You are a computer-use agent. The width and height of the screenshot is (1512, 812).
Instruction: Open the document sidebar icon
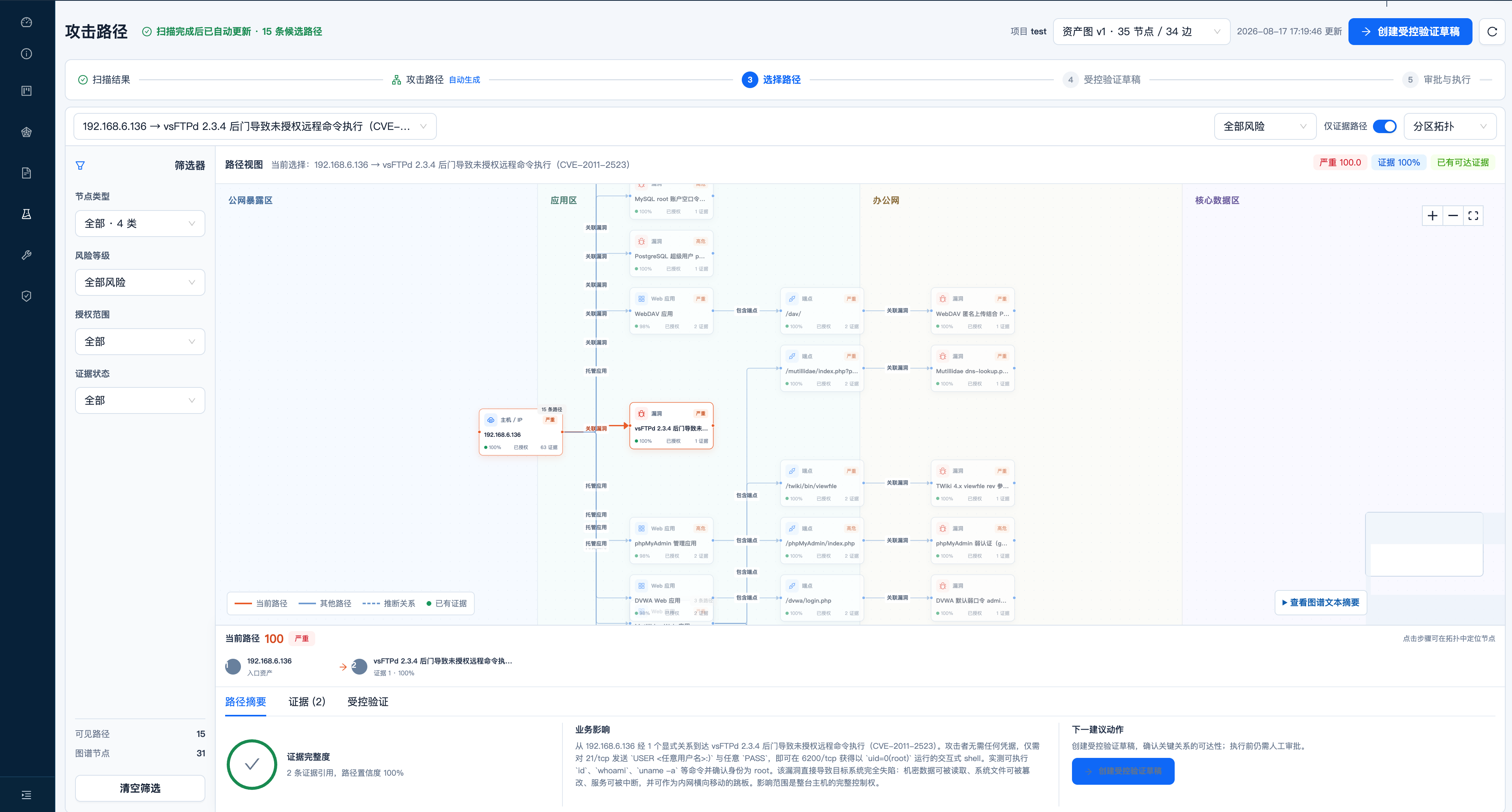click(26, 173)
